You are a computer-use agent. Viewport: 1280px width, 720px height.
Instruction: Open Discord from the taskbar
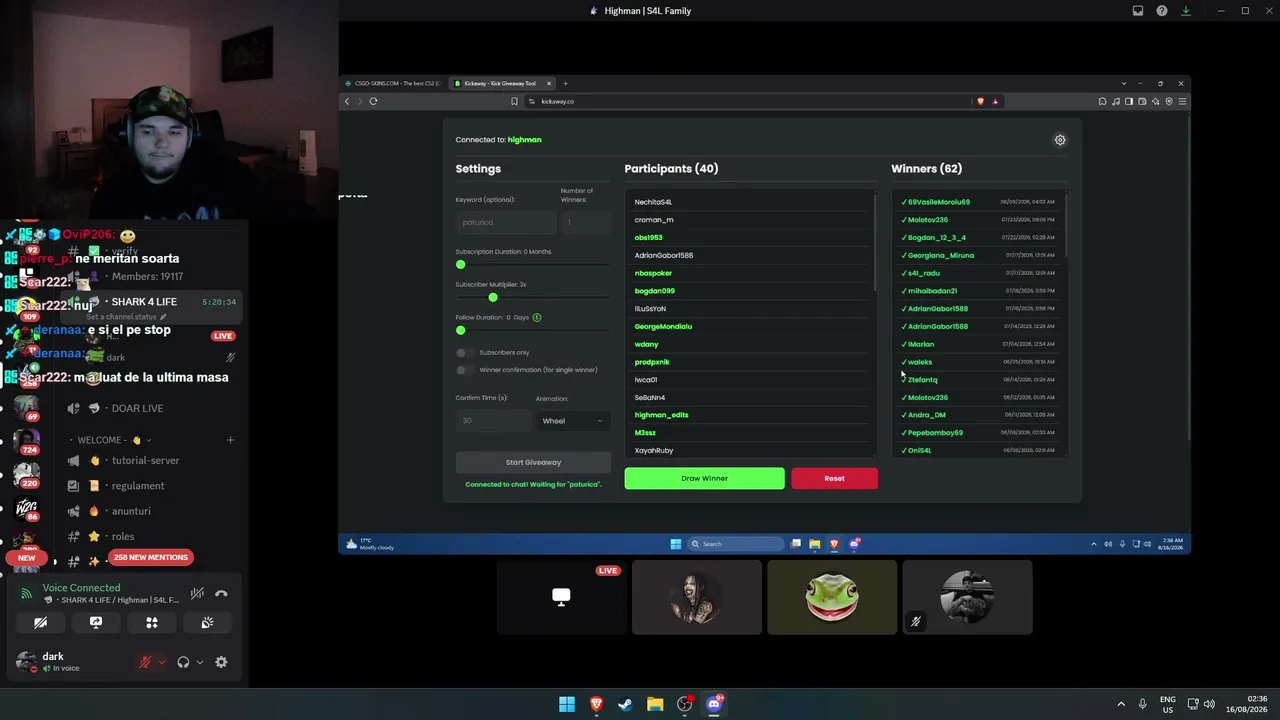[714, 704]
